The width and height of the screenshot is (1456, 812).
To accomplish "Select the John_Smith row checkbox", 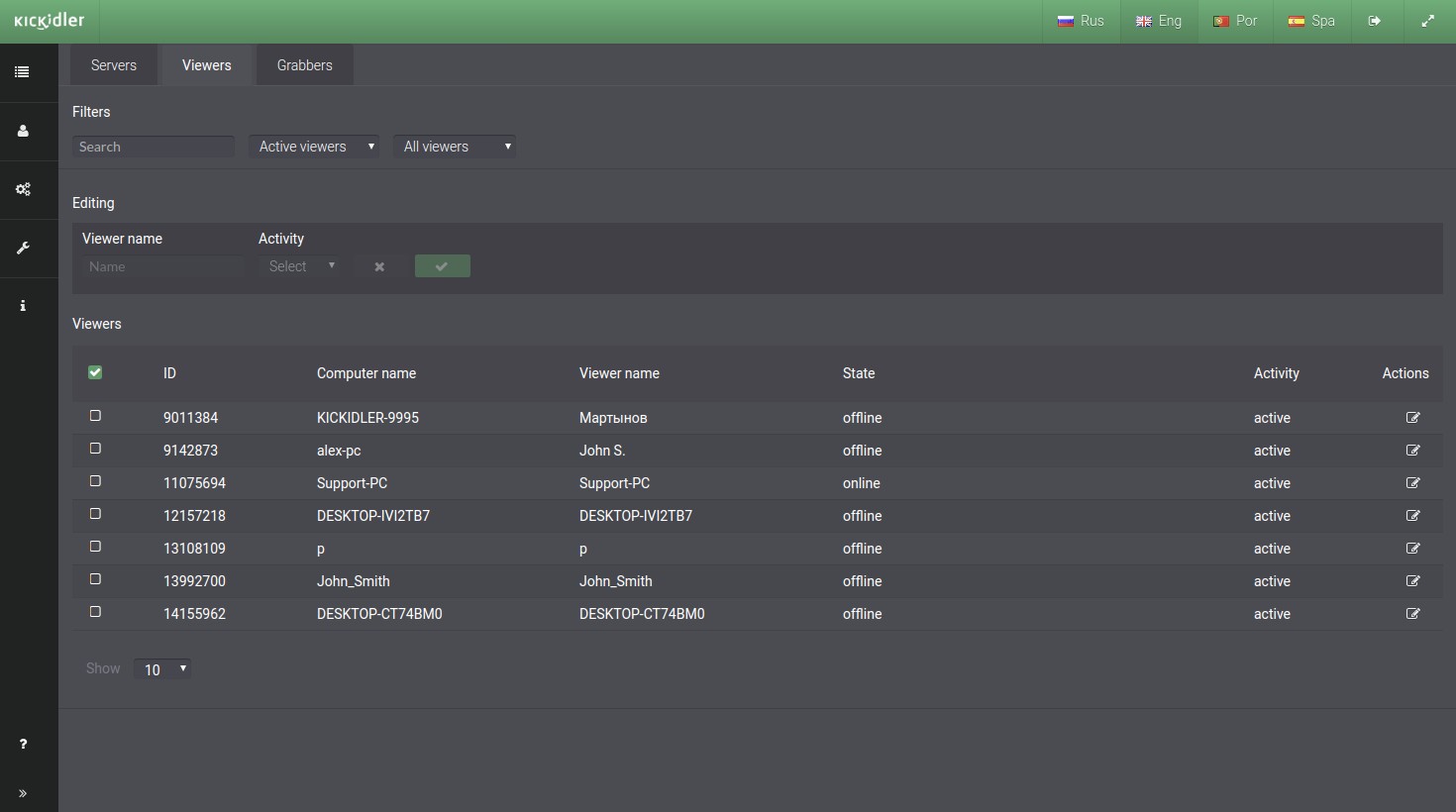I will [x=95, y=579].
